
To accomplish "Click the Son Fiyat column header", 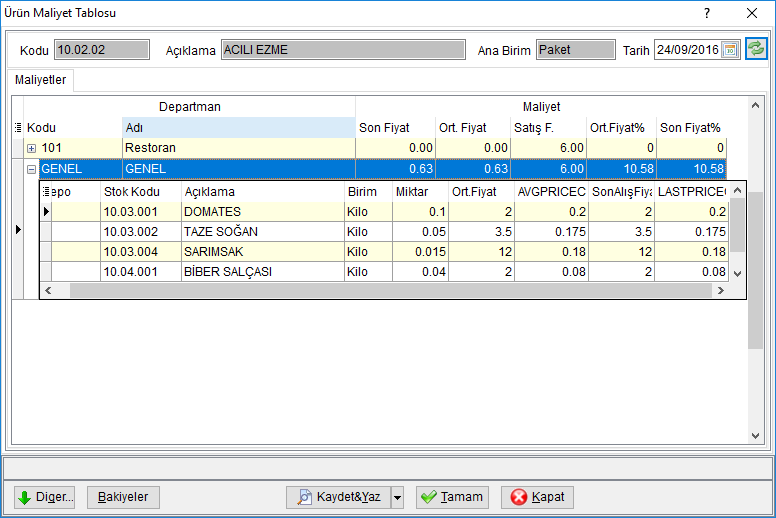I will (395, 128).
